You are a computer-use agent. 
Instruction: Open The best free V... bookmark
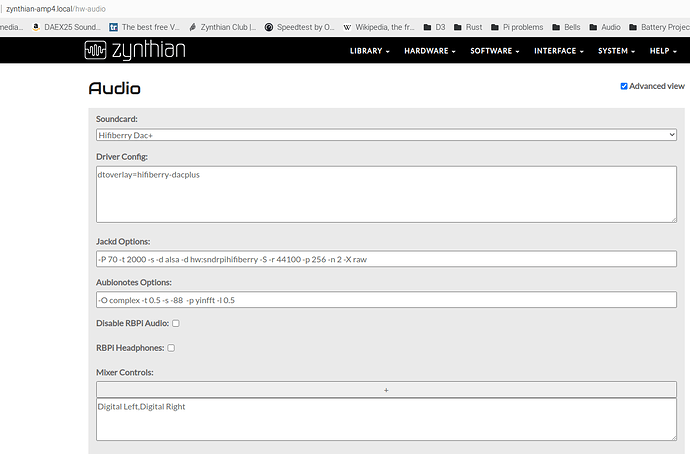tap(145, 27)
